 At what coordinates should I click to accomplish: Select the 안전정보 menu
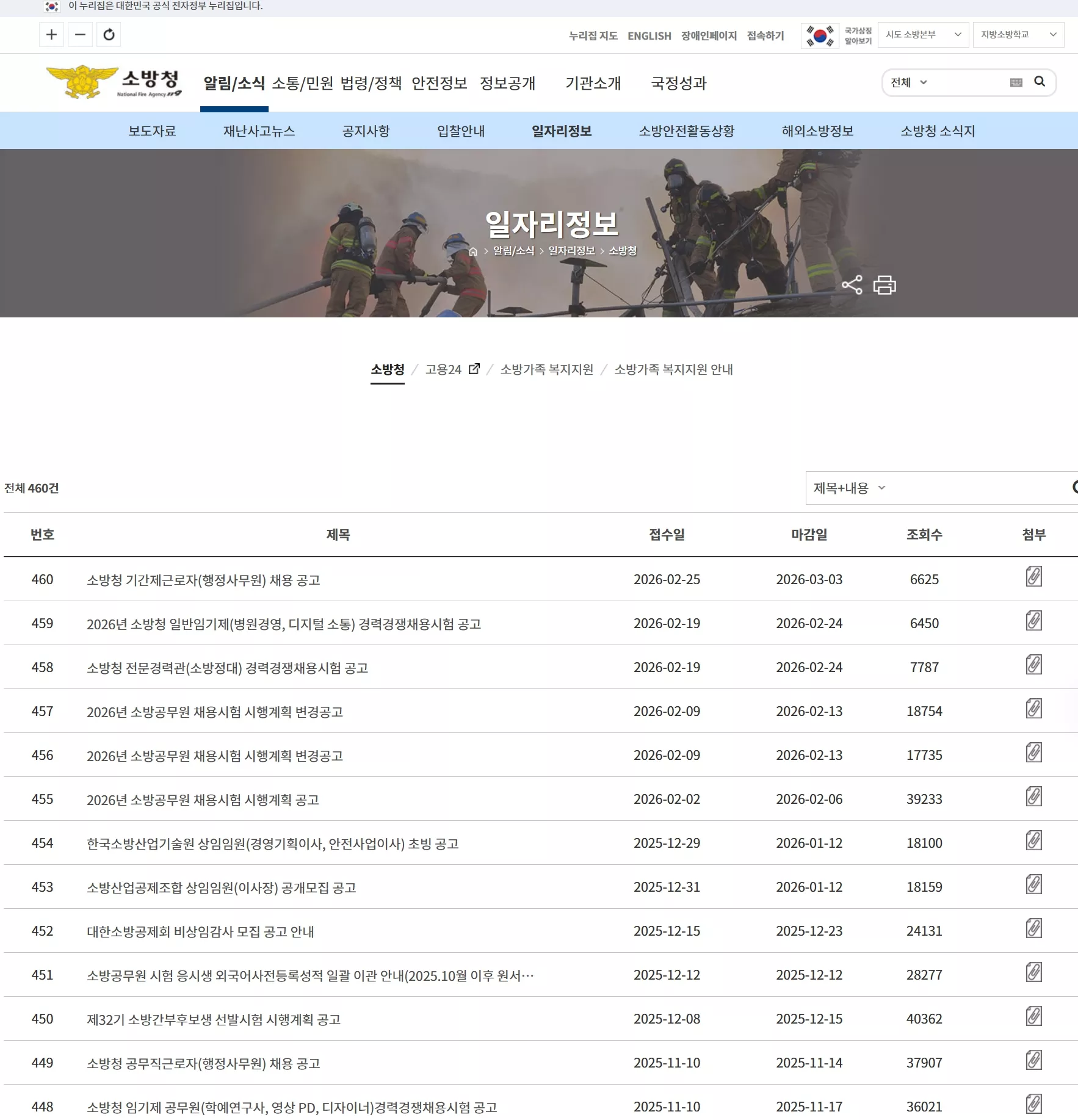click(440, 84)
